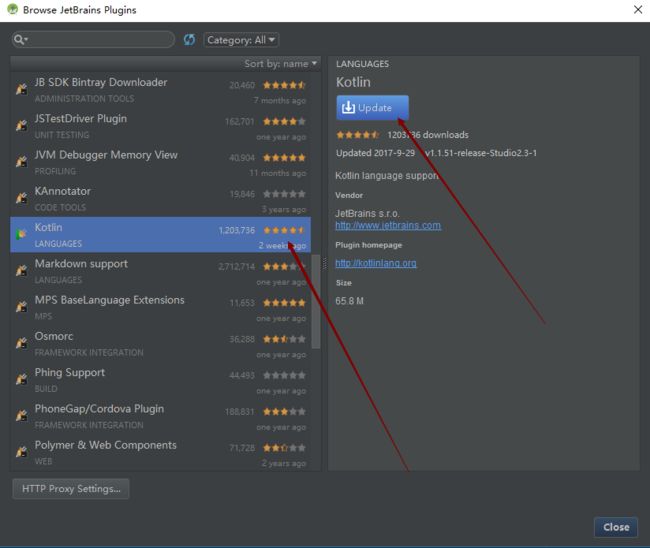Select MPS BaseLanguage Extensions plugin

pyautogui.click(x=160, y=307)
